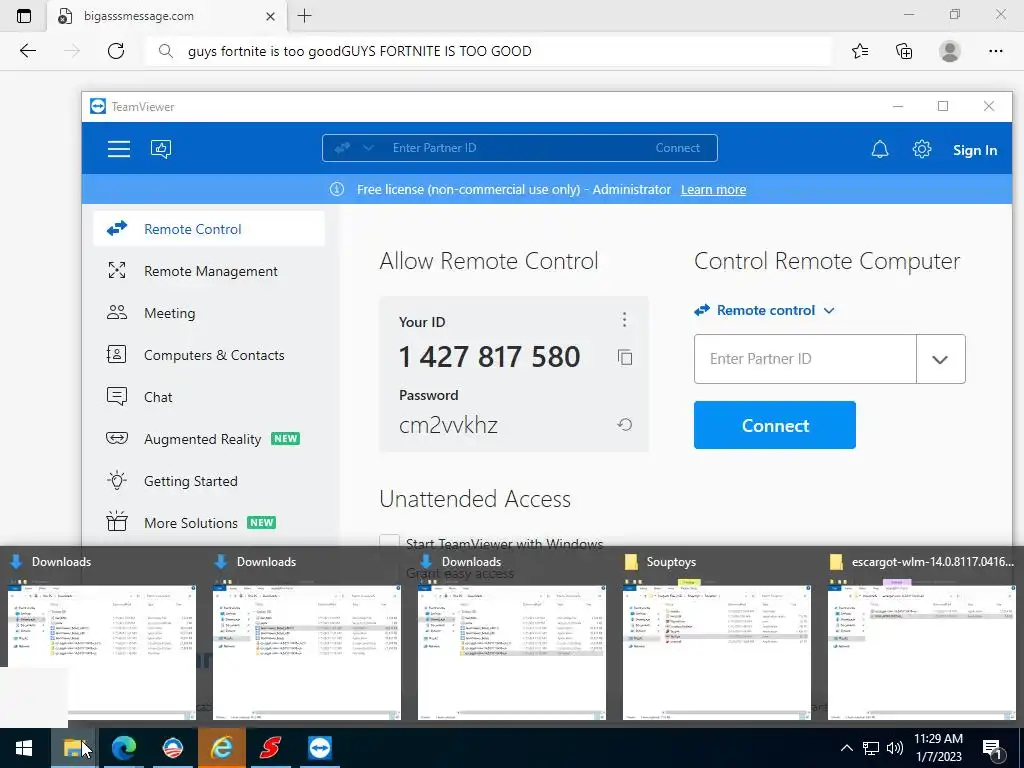1024x768 pixels.
Task: Click the blue Connect button
Action: click(x=775, y=425)
